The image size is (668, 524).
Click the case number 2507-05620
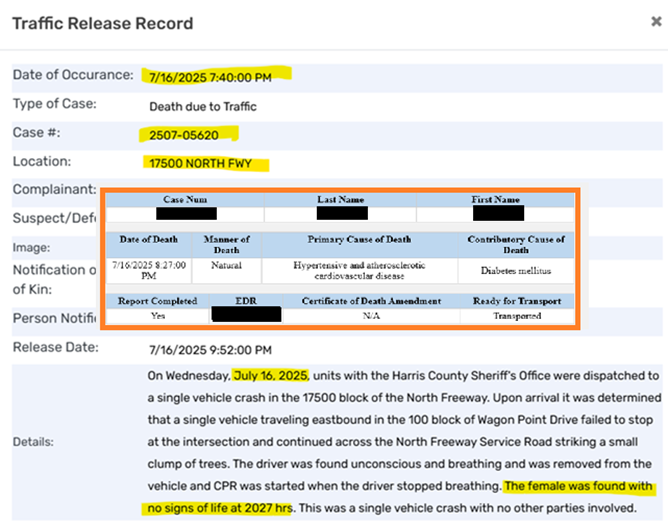point(184,135)
